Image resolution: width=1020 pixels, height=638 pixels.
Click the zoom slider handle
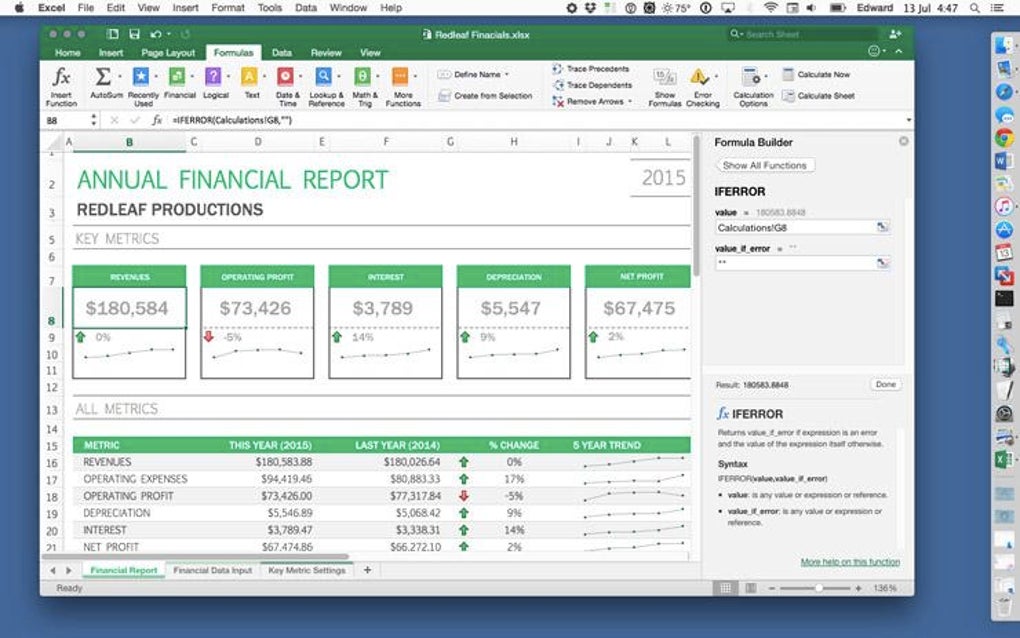pos(818,588)
